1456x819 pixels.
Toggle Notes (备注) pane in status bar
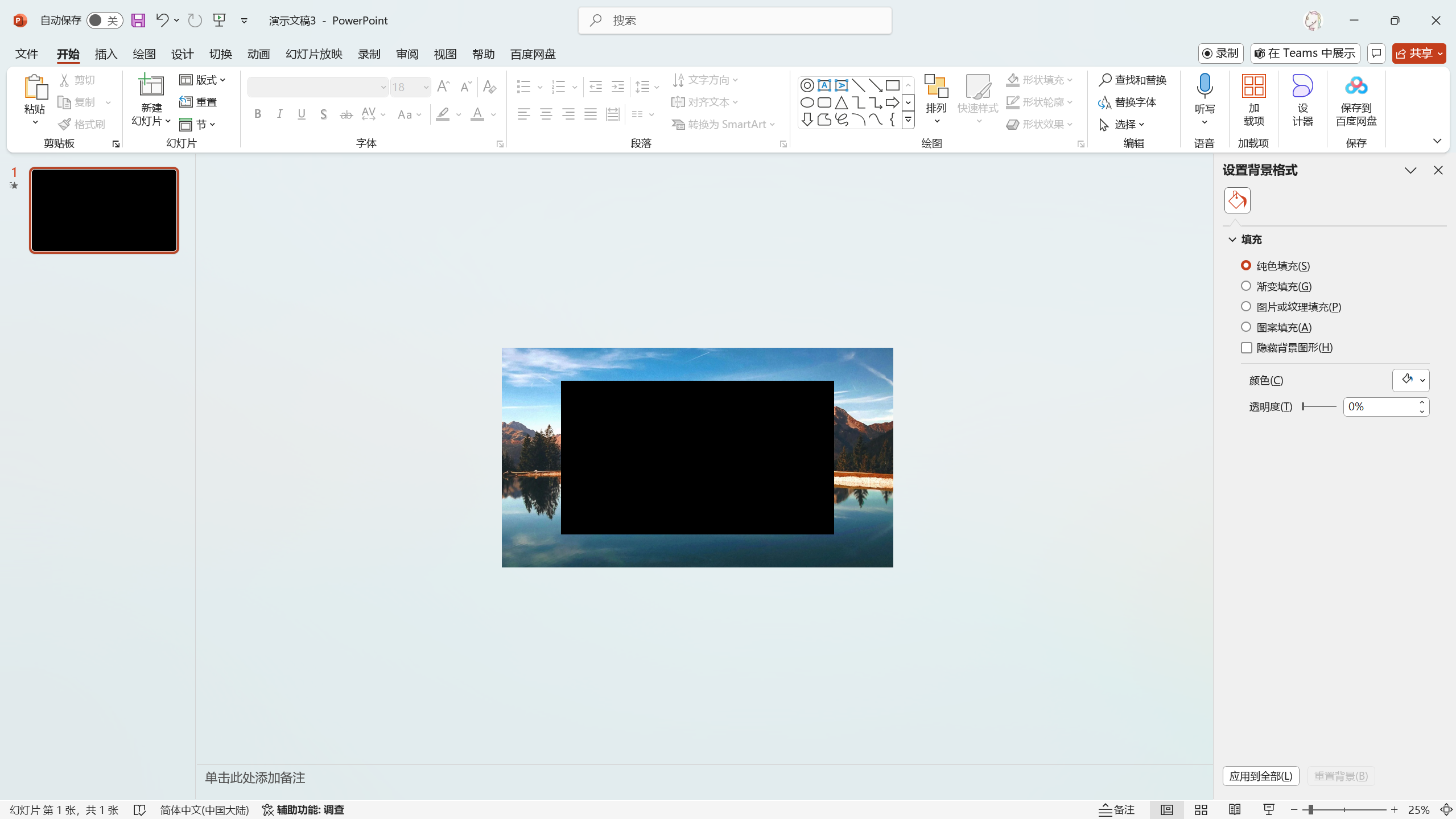pos(1116,809)
